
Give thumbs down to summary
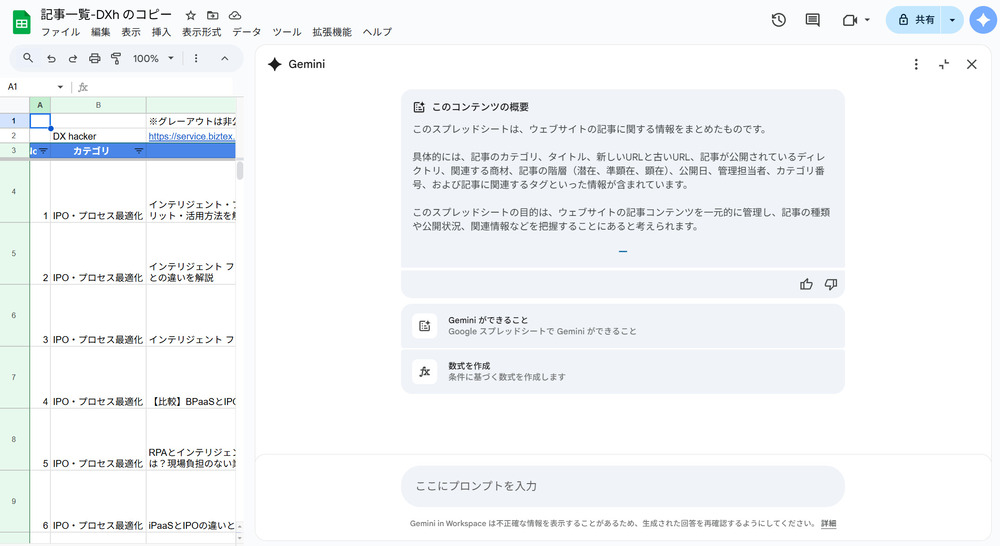(x=830, y=284)
